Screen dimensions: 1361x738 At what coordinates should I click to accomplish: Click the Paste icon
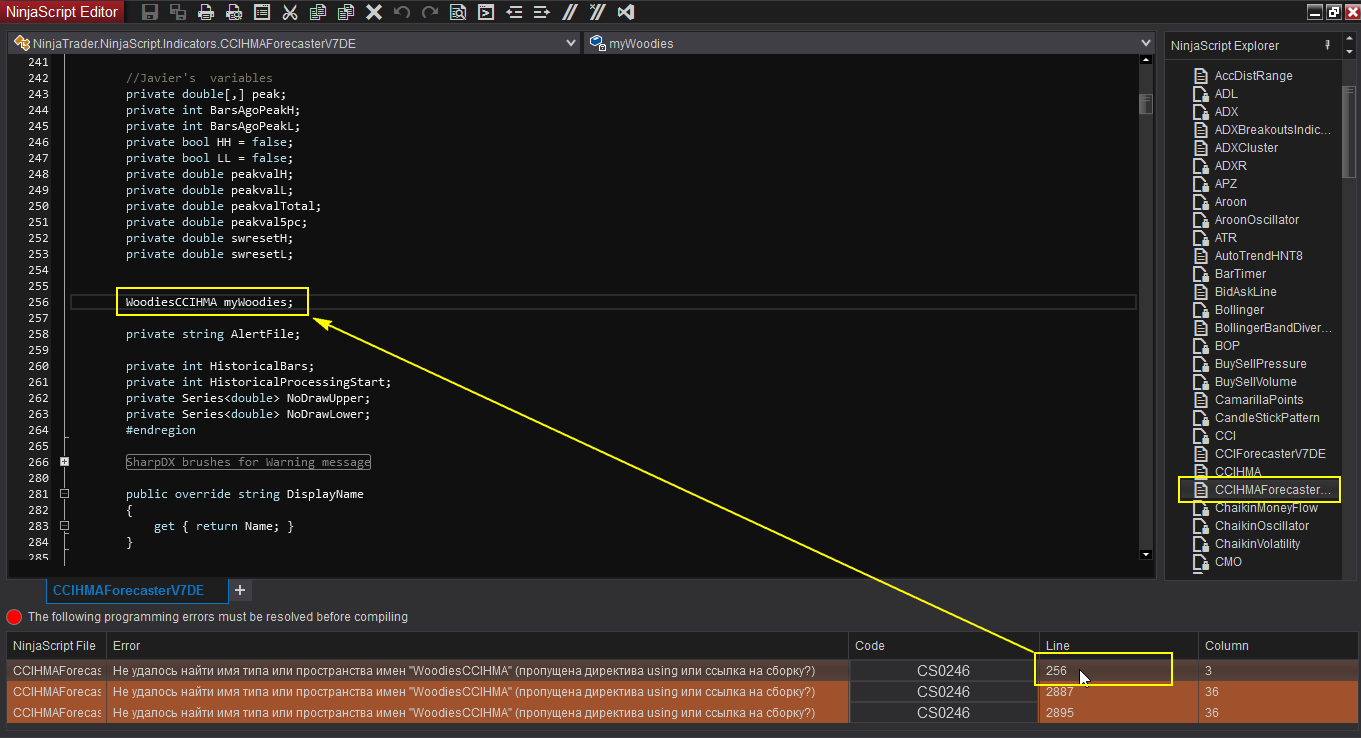tap(346, 12)
